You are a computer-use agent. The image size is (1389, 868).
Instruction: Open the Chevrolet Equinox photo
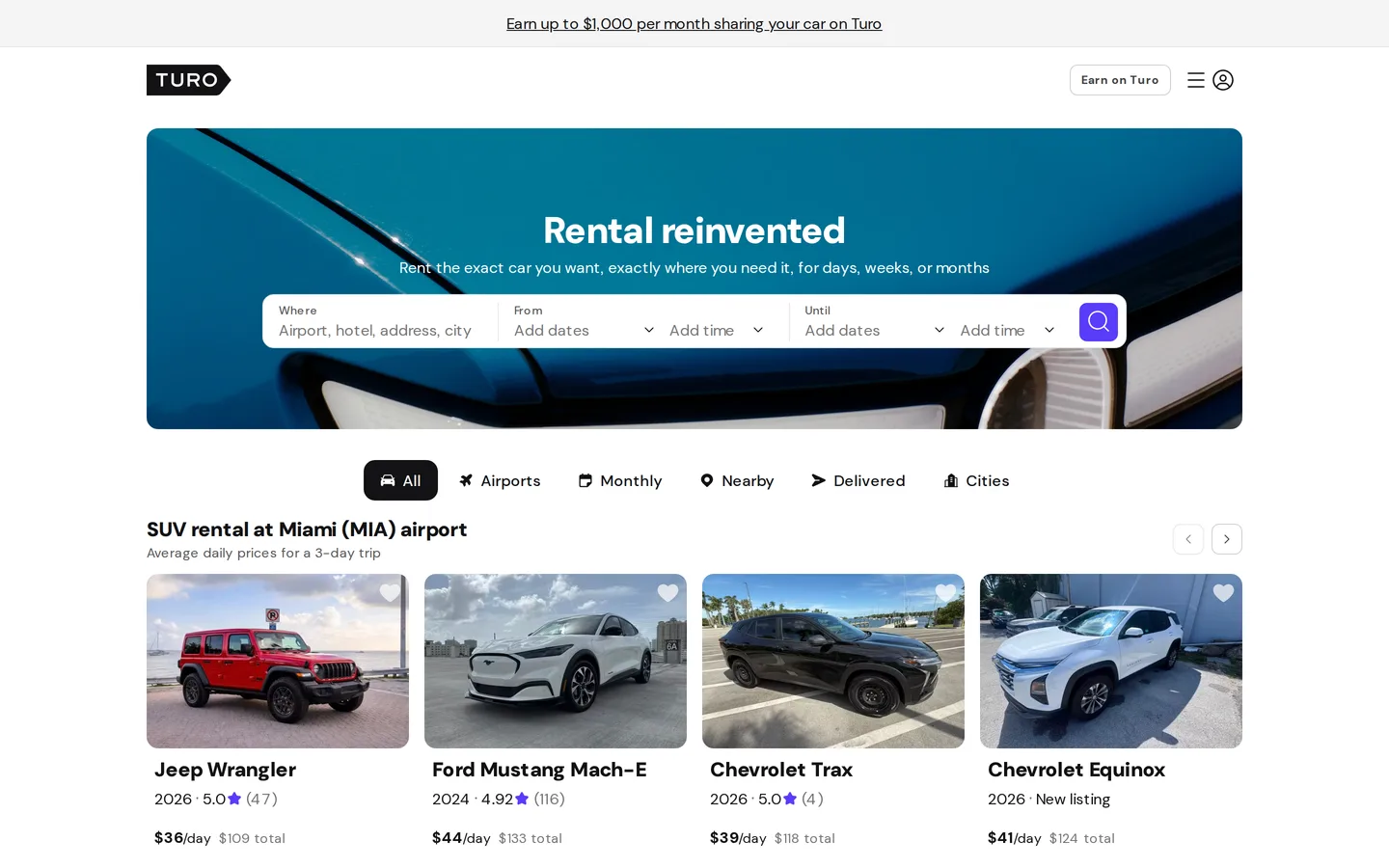pos(1111,661)
